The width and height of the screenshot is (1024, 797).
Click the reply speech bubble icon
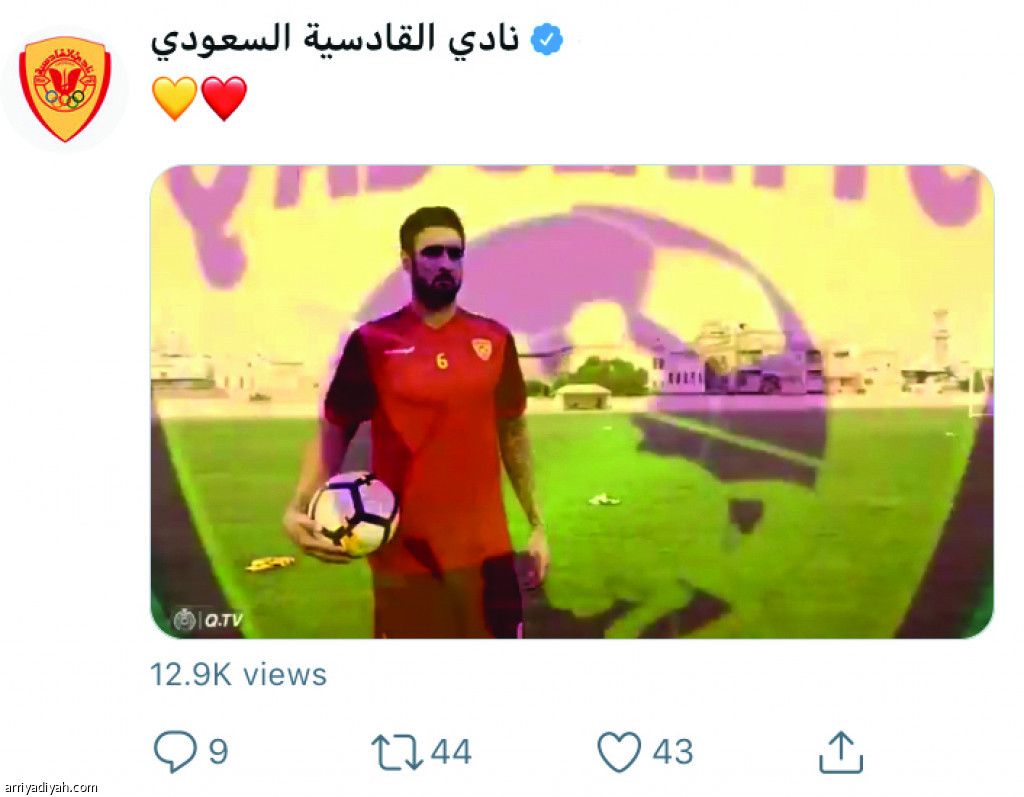(x=175, y=751)
